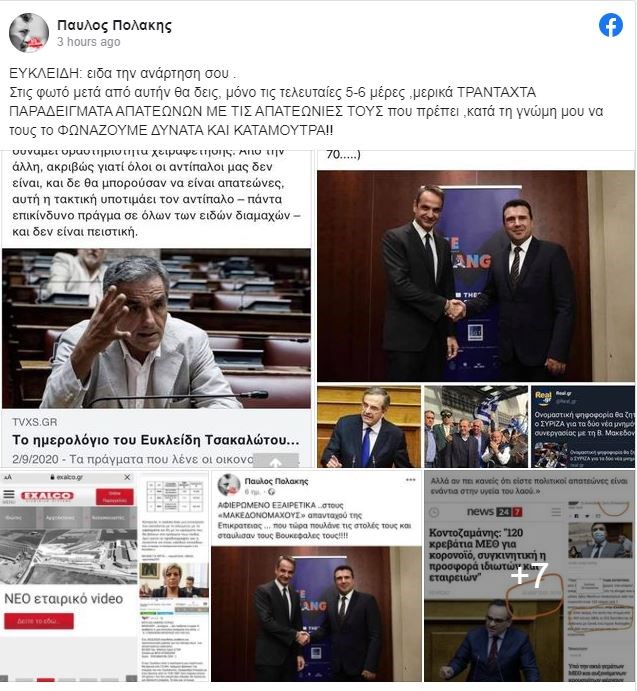Click the '3 hours ago' timestamp
637x691 pixels.
pyautogui.click(x=89, y=42)
